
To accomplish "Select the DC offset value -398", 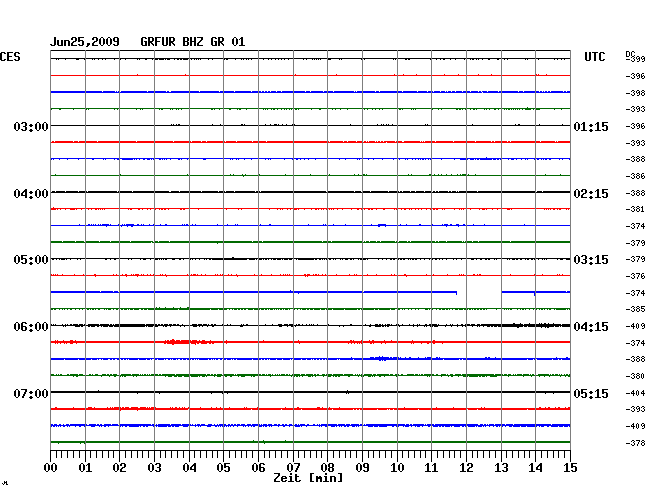I will tap(635, 93).
